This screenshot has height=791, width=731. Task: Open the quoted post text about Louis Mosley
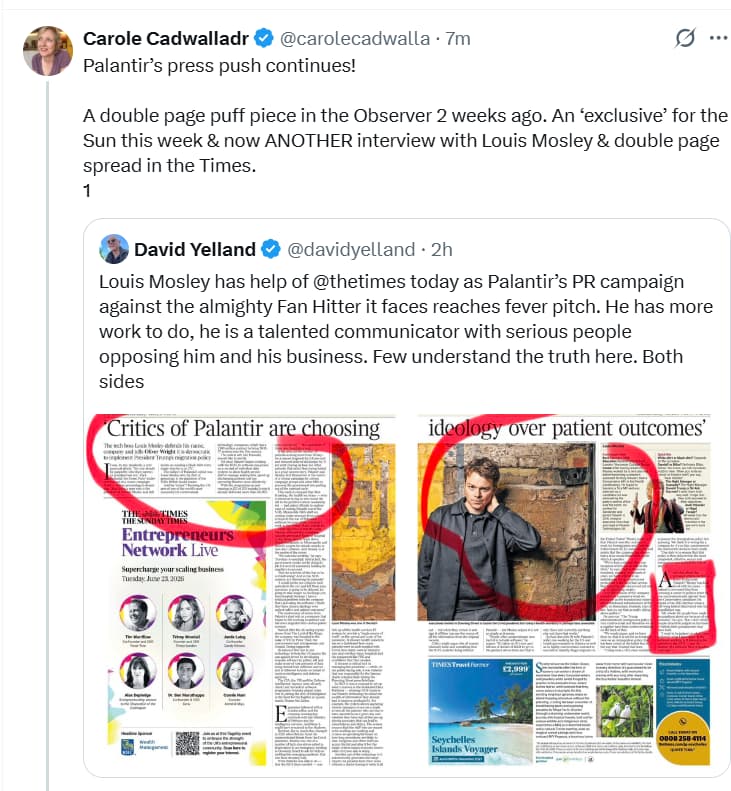tap(400, 332)
